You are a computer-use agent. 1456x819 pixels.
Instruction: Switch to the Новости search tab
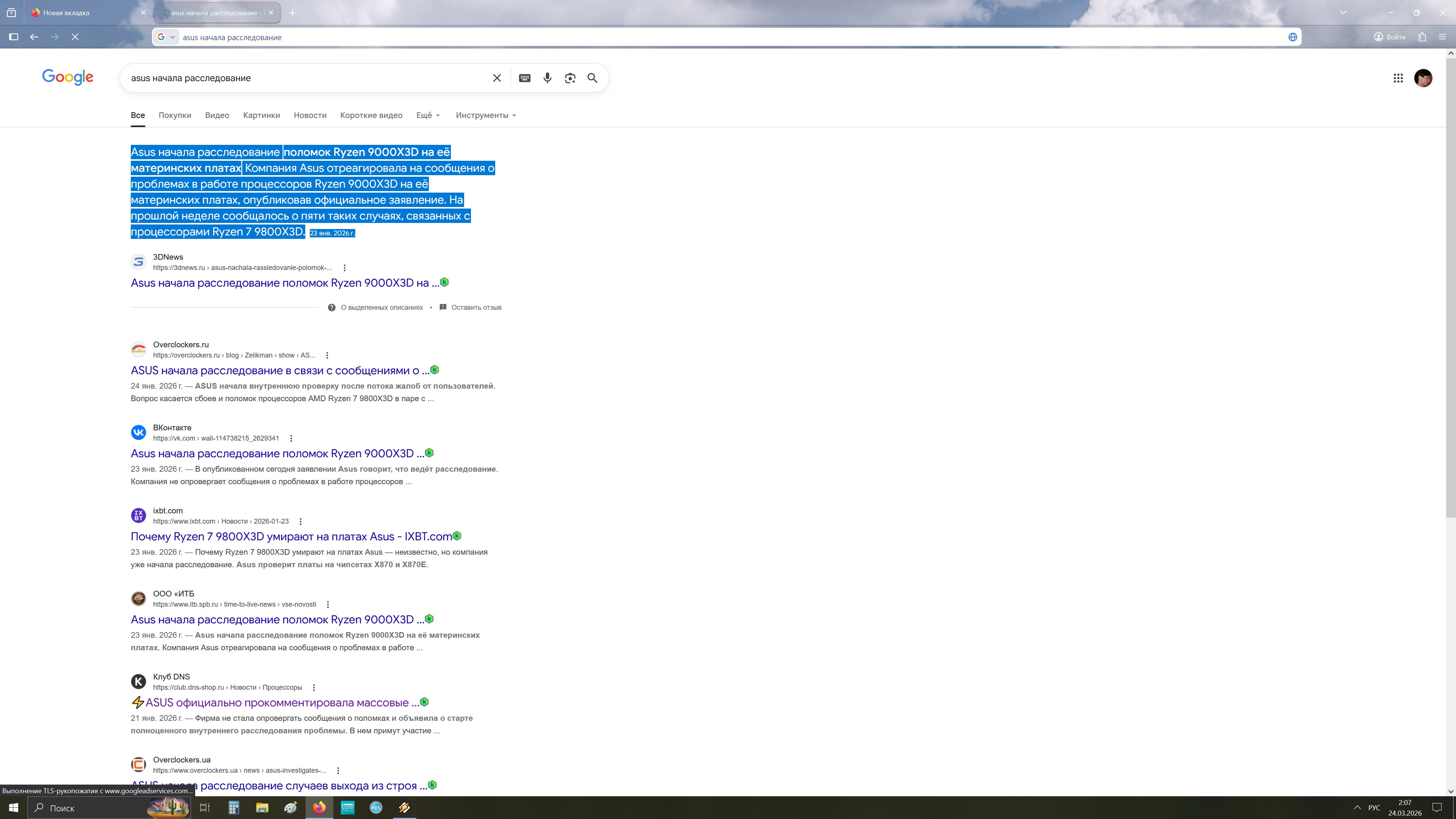(x=310, y=115)
